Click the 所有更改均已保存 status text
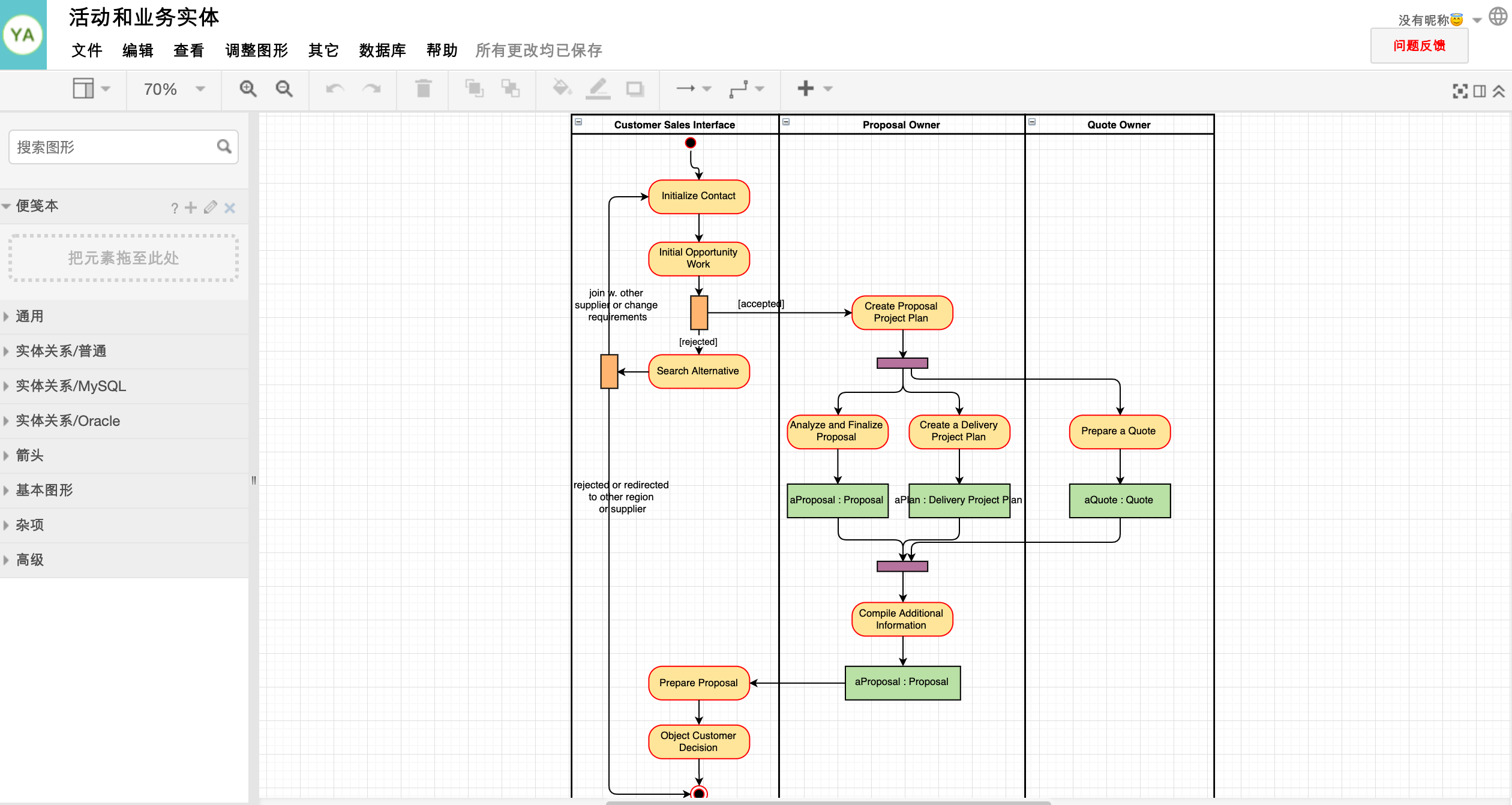This screenshot has height=805, width=1512. point(539,50)
